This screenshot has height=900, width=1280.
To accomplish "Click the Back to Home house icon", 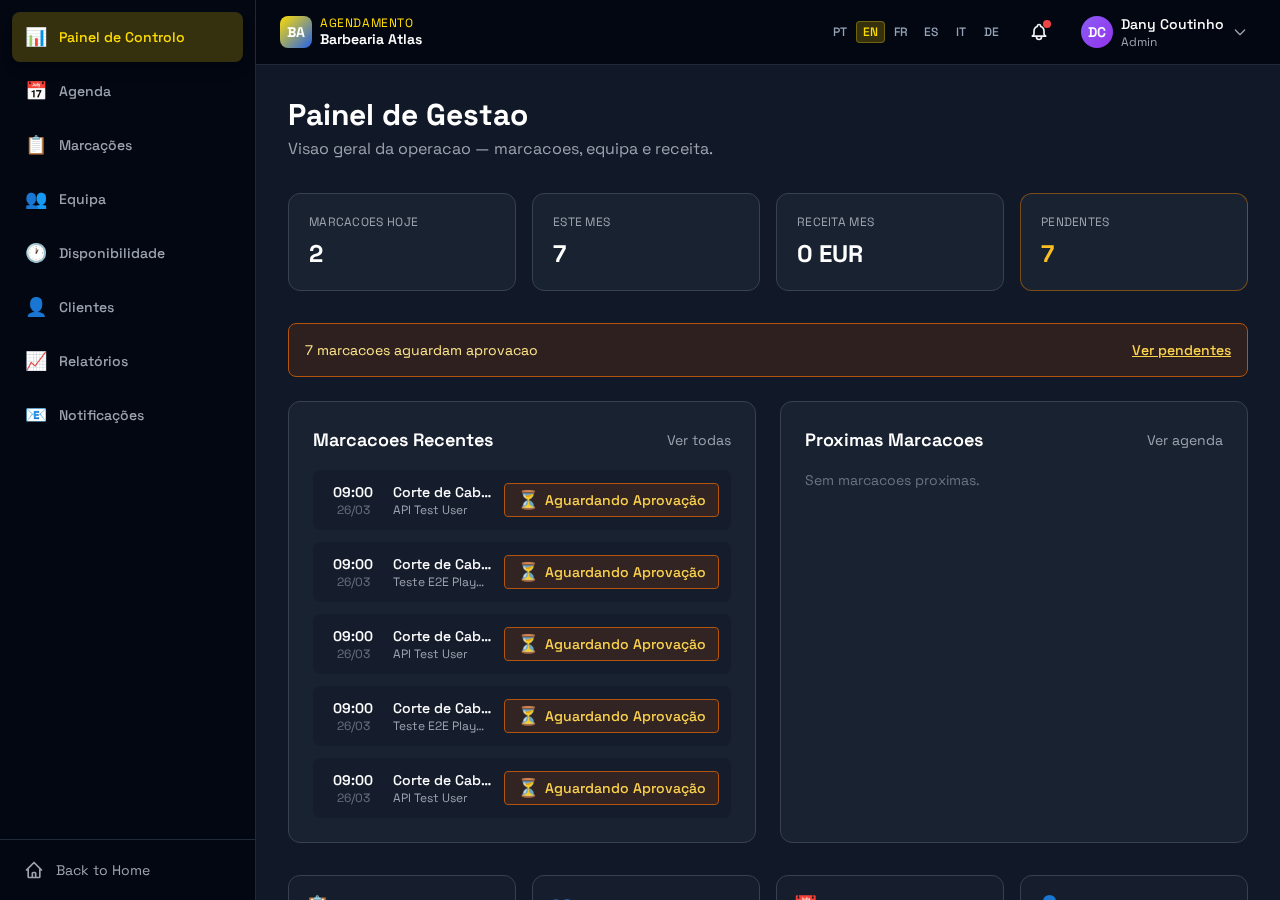I will pyautogui.click(x=34, y=870).
